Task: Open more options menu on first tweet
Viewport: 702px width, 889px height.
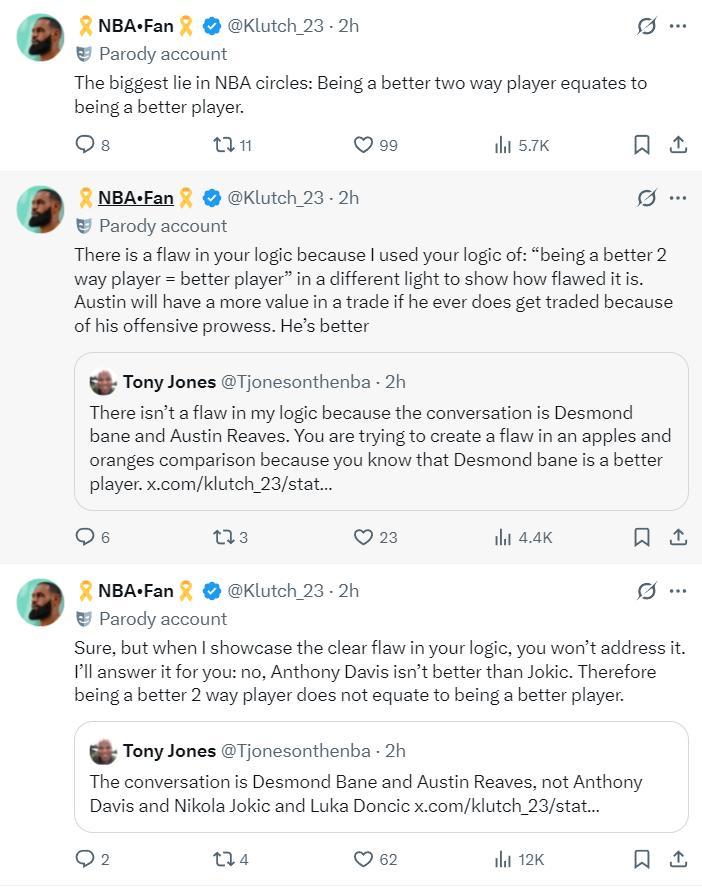Action: point(679,26)
